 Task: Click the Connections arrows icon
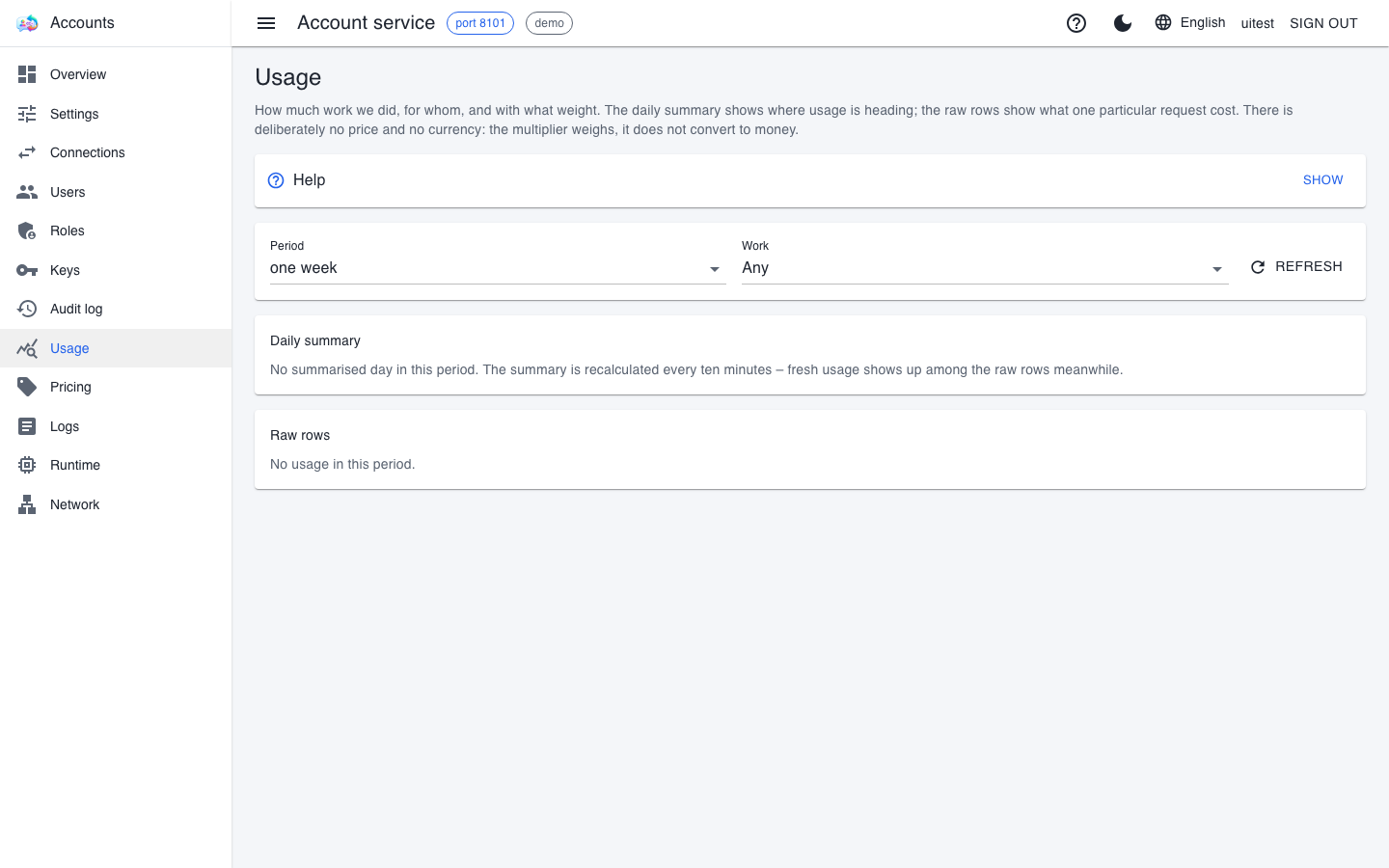click(27, 152)
